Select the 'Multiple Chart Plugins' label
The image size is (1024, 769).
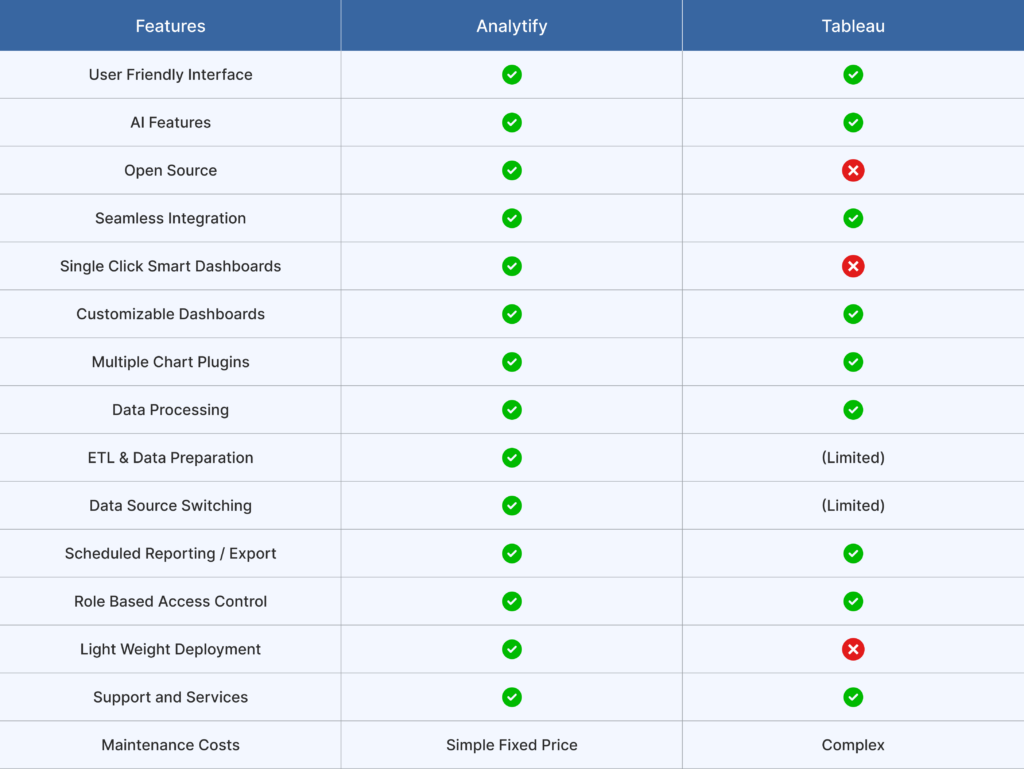tap(170, 362)
